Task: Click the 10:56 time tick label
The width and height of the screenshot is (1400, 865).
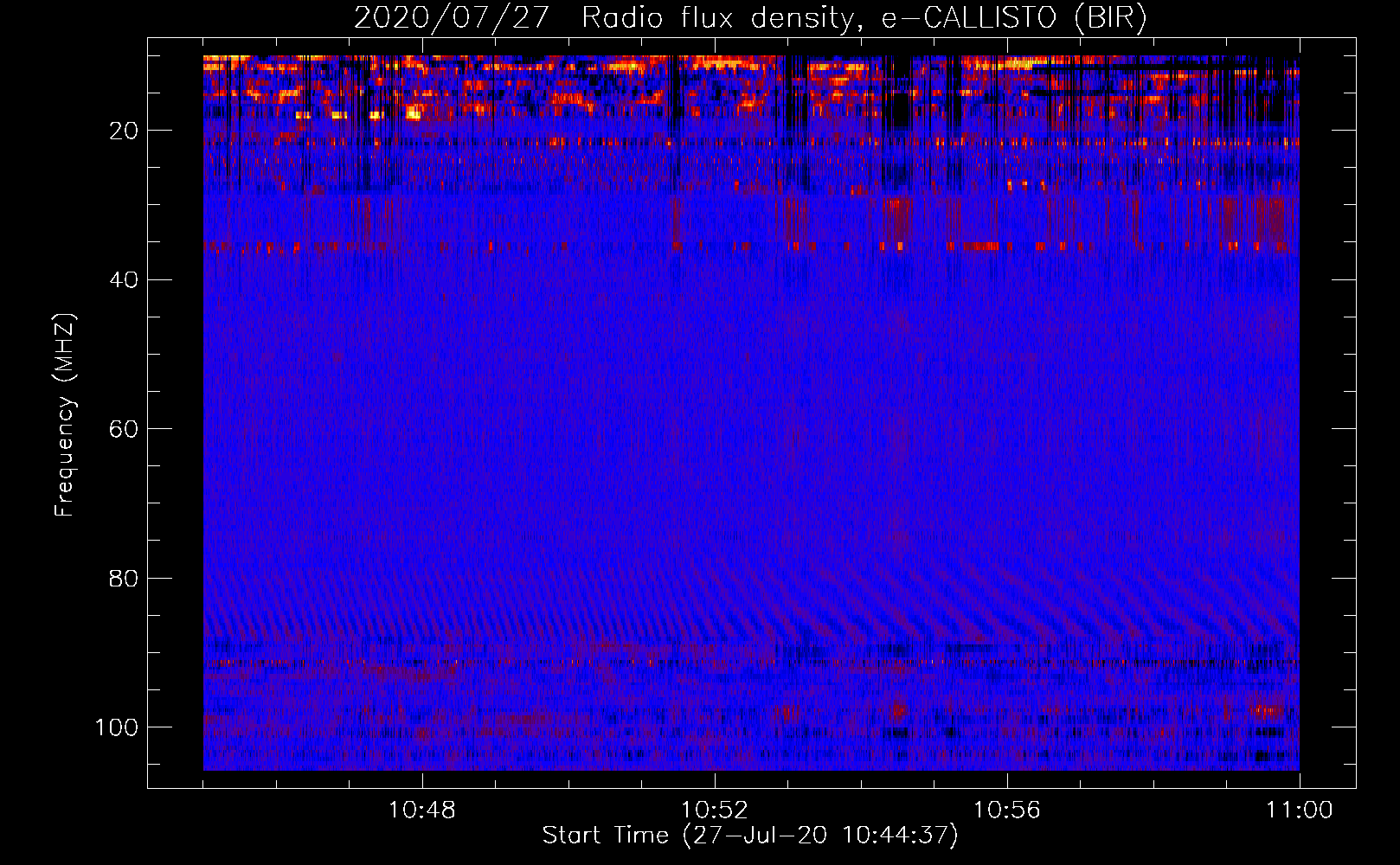Action: point(1007,811)
